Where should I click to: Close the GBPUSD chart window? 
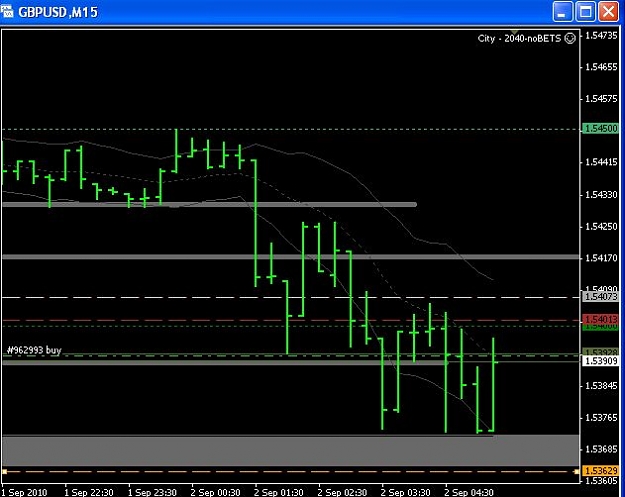tap(608, 12)
